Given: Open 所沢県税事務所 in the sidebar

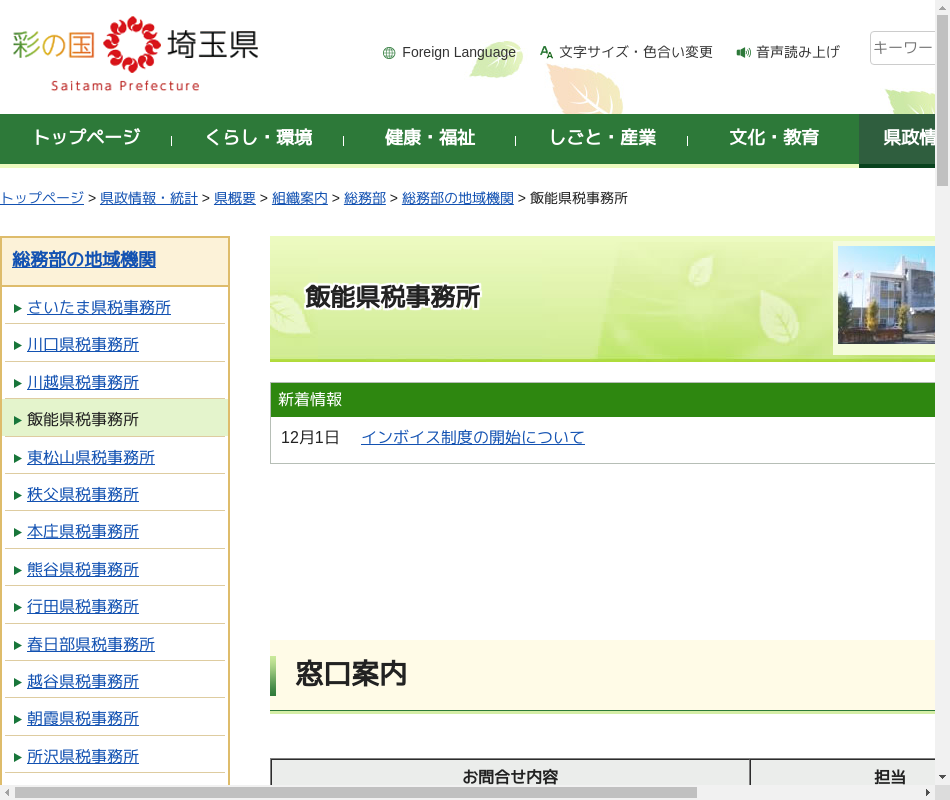Looking at the screenshot, I should click(83, 757).
